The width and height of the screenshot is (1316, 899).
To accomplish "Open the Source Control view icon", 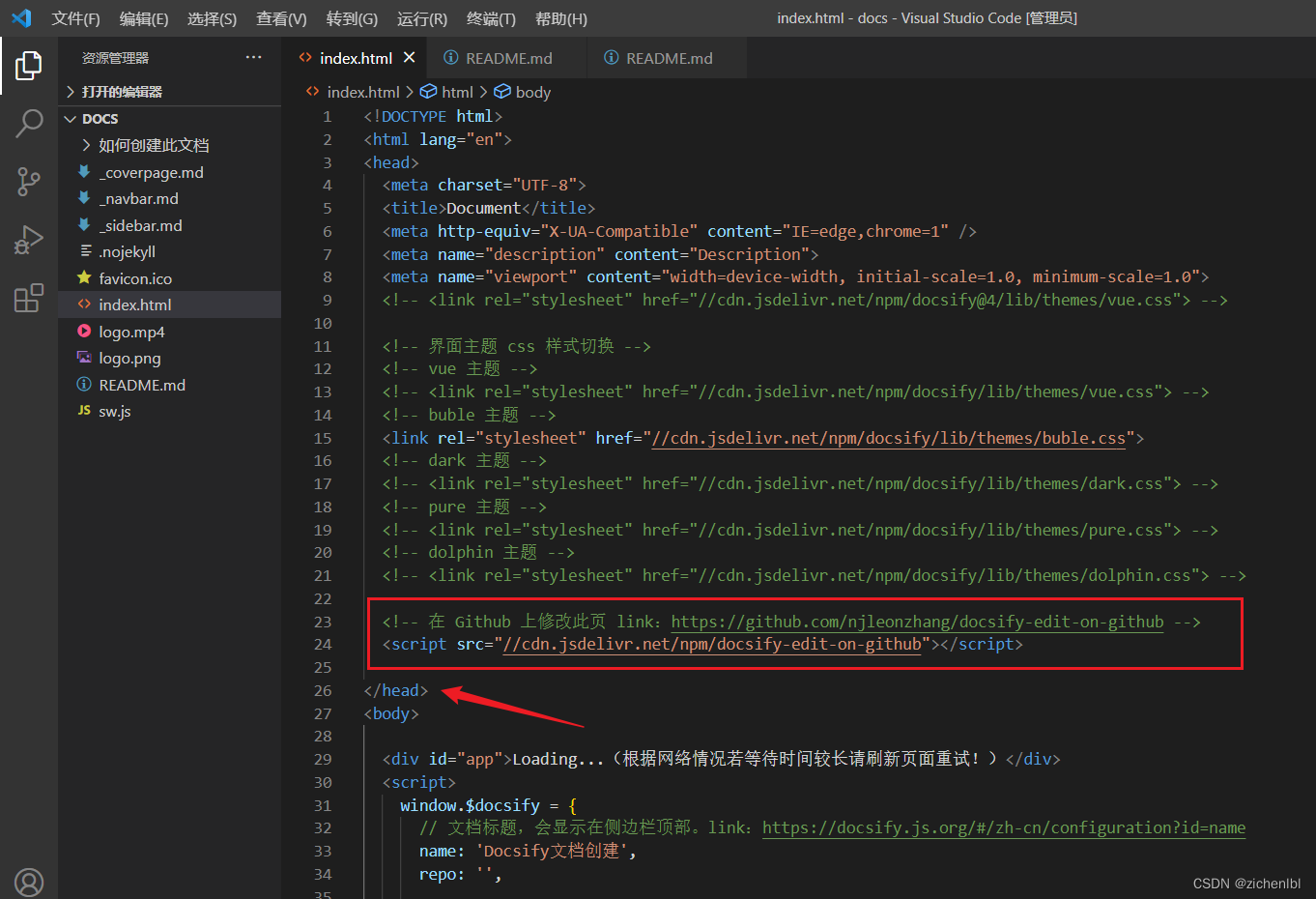I will (29, 181).
